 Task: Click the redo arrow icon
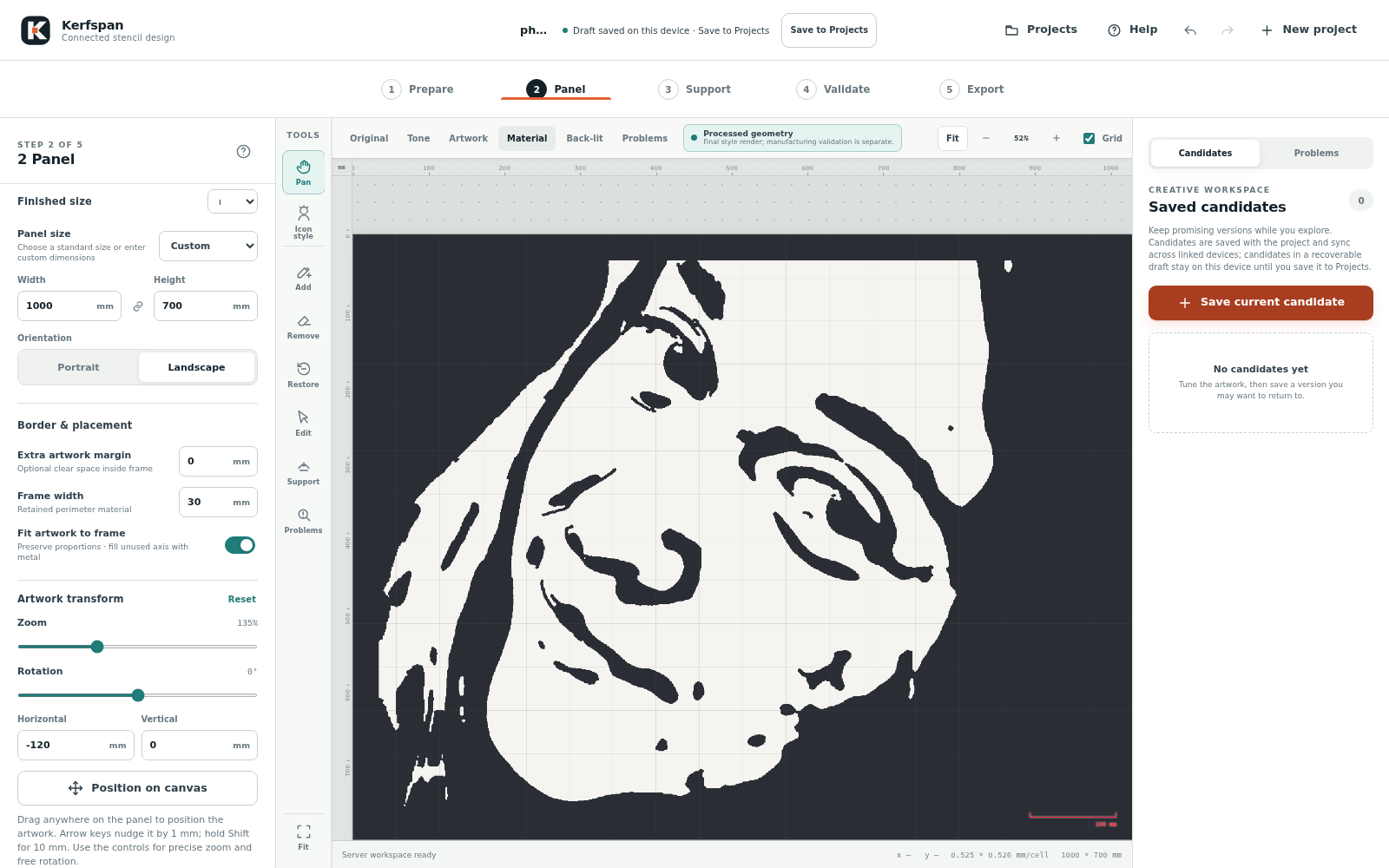point(1227,30)
